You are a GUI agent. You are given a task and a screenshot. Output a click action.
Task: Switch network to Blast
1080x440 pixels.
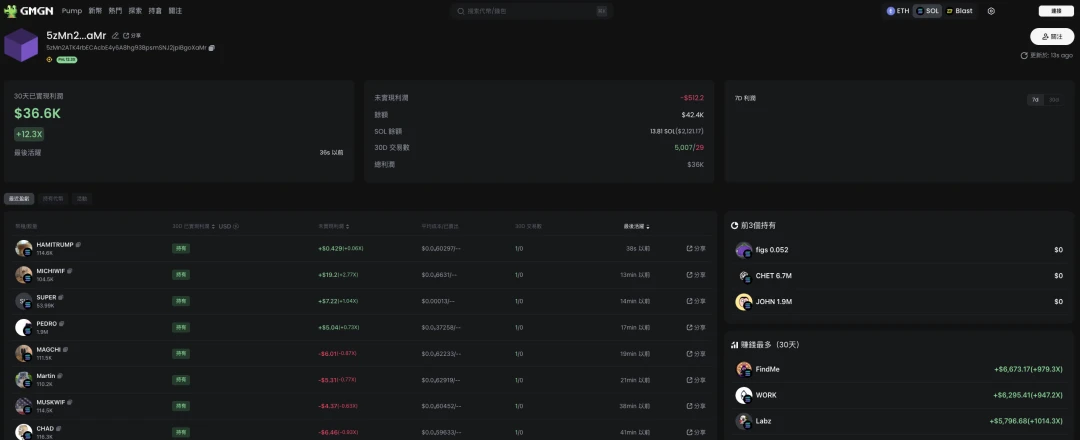click(x=958, y=11)
